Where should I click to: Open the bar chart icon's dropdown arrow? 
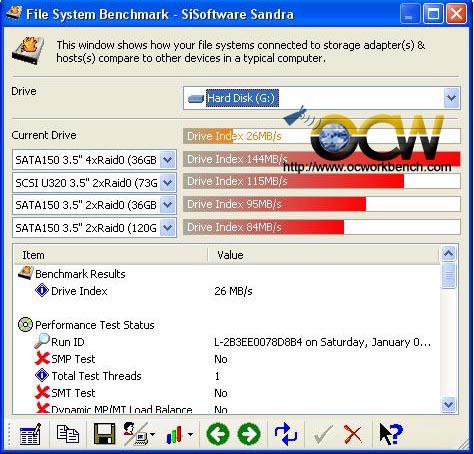coord(190,434)
